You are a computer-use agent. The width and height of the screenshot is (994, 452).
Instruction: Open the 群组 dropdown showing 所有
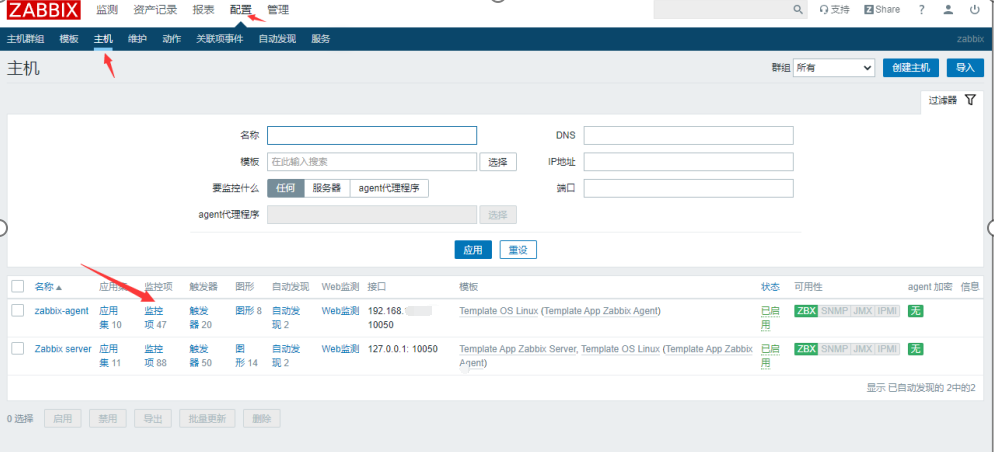click(x=834, y=68)
